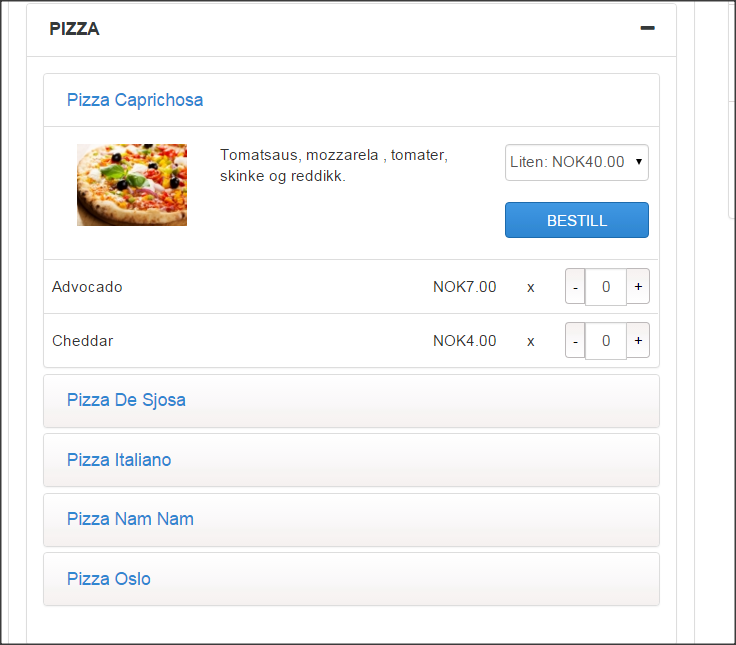Click the Pizza Caprichosa photo thumbnail
The height and width of the screenshot is (645, 736).
coord(132,185)
